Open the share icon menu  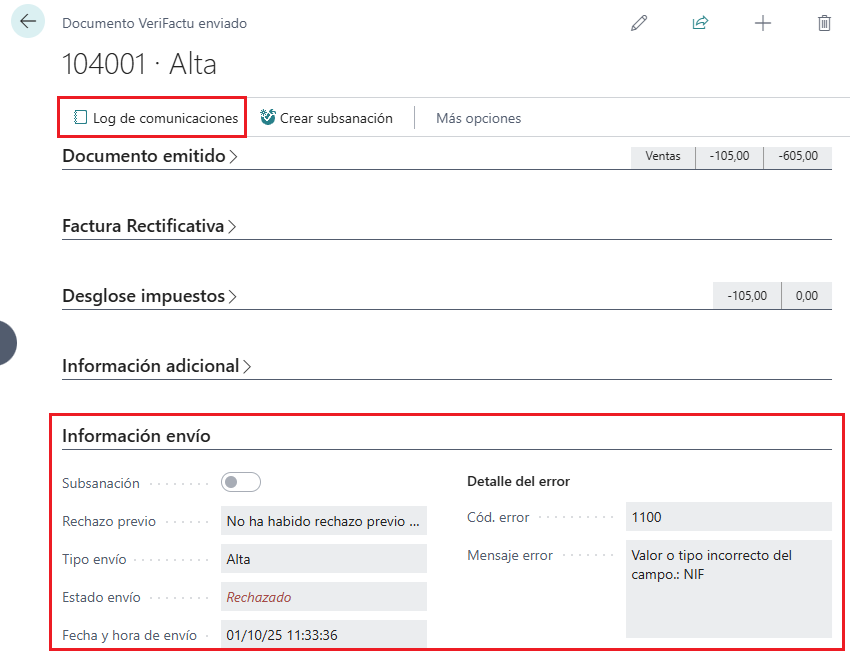700,23
